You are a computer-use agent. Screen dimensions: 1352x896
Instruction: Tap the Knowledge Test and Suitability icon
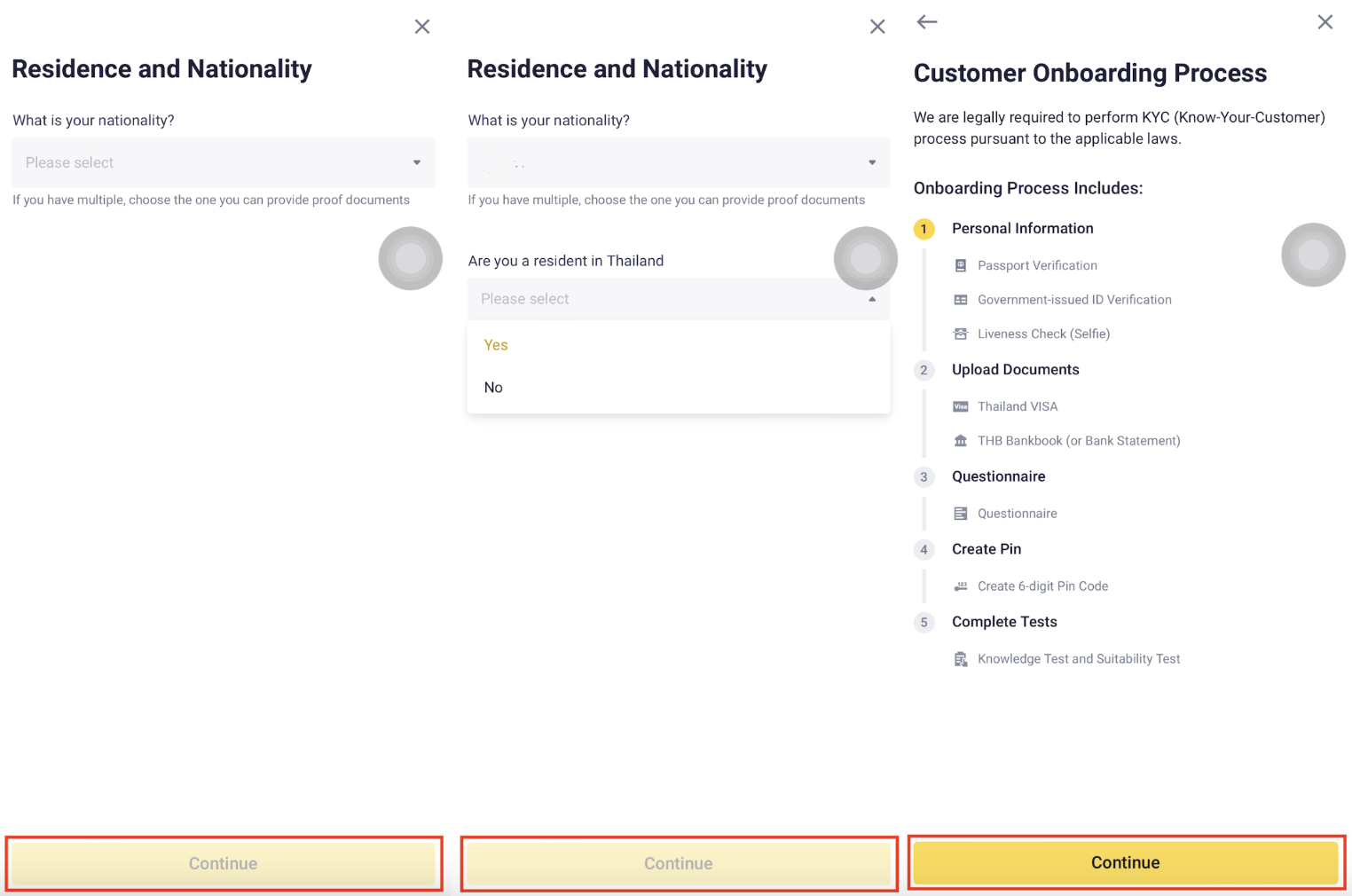click(960, 659)
